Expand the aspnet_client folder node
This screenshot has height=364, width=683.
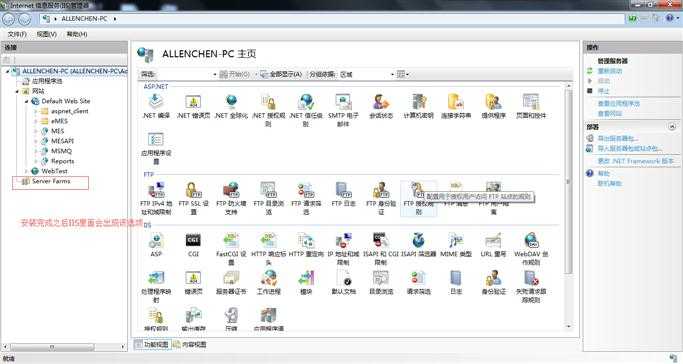click(36, 111)
